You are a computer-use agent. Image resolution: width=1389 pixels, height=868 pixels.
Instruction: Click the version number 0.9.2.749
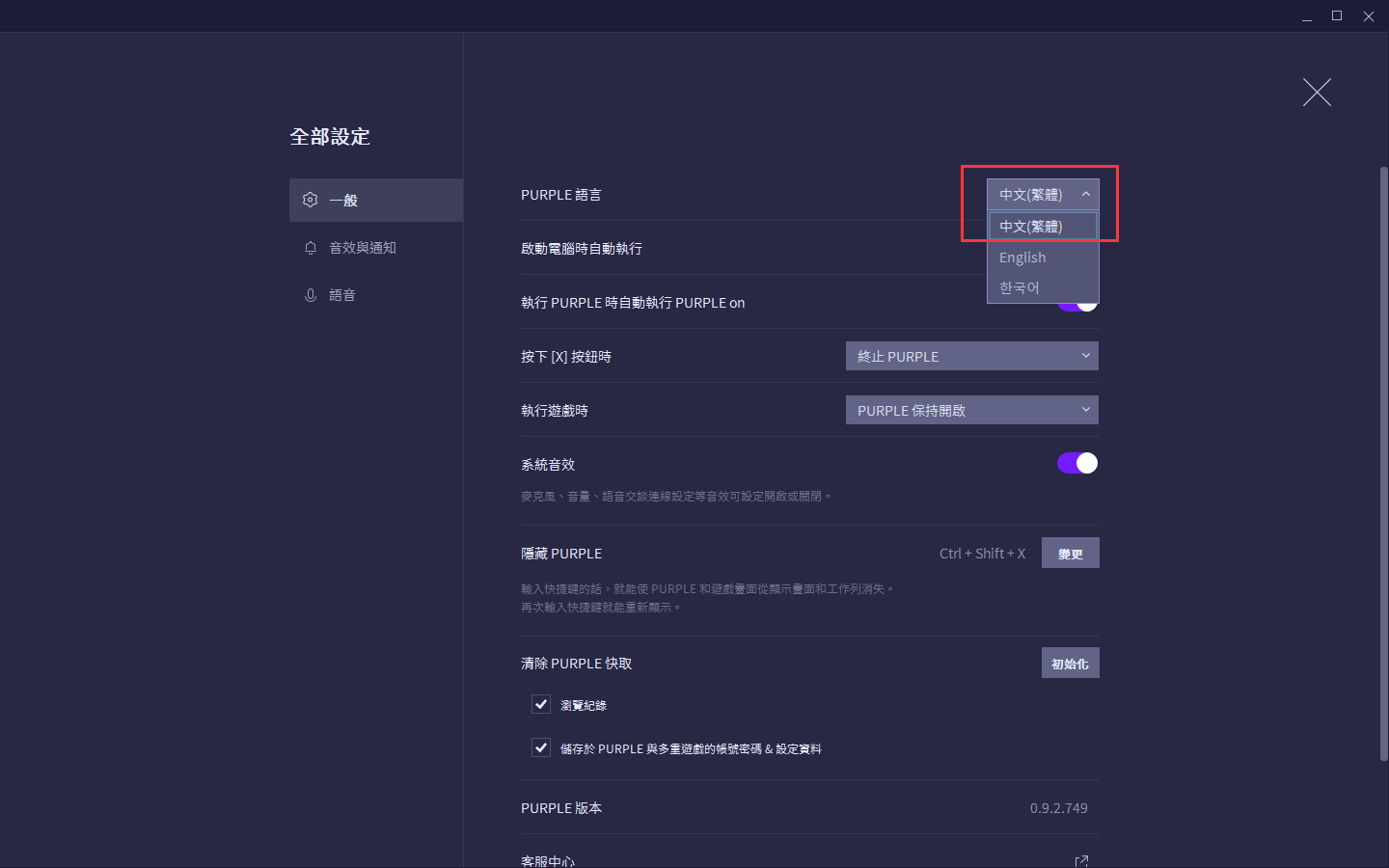(1058, 808)
